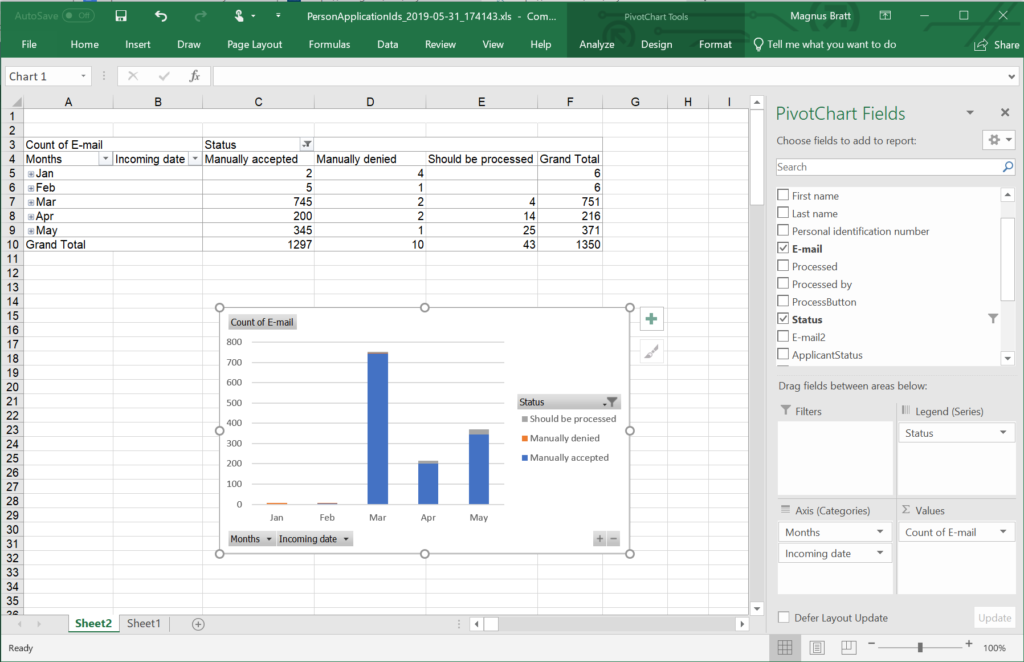Image resolution: width=1024 pixels, height=662 pixels.
Task: Switch to Page Layout view in status bar
Action: [x=817, y=647]
